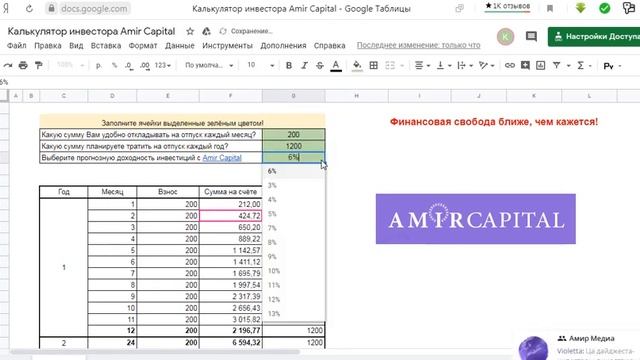Activate the paint format tool
The height and width of the screenshot is (360, 640).
(x=38, y=65)
